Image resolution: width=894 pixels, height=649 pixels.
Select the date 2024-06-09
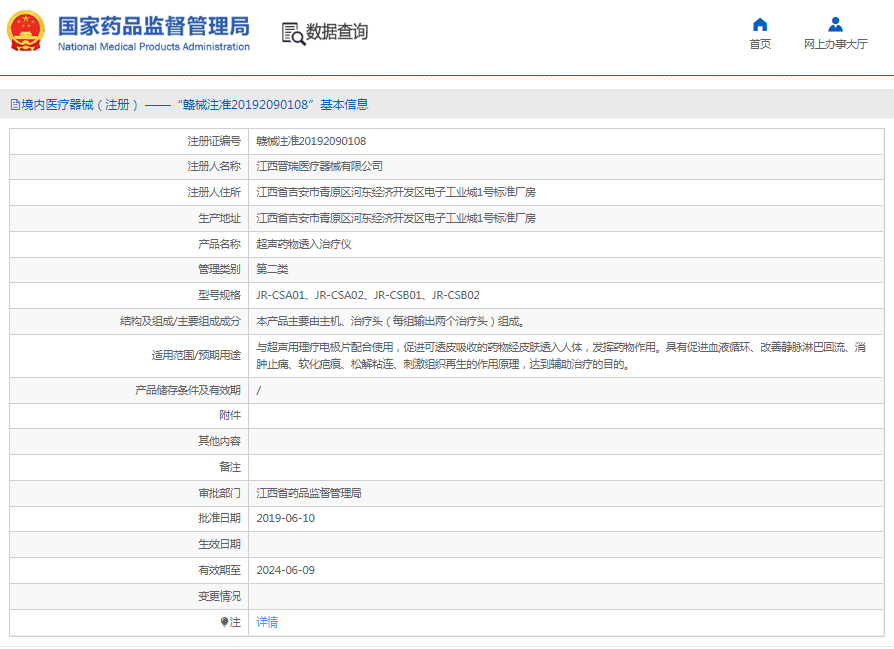285,570
